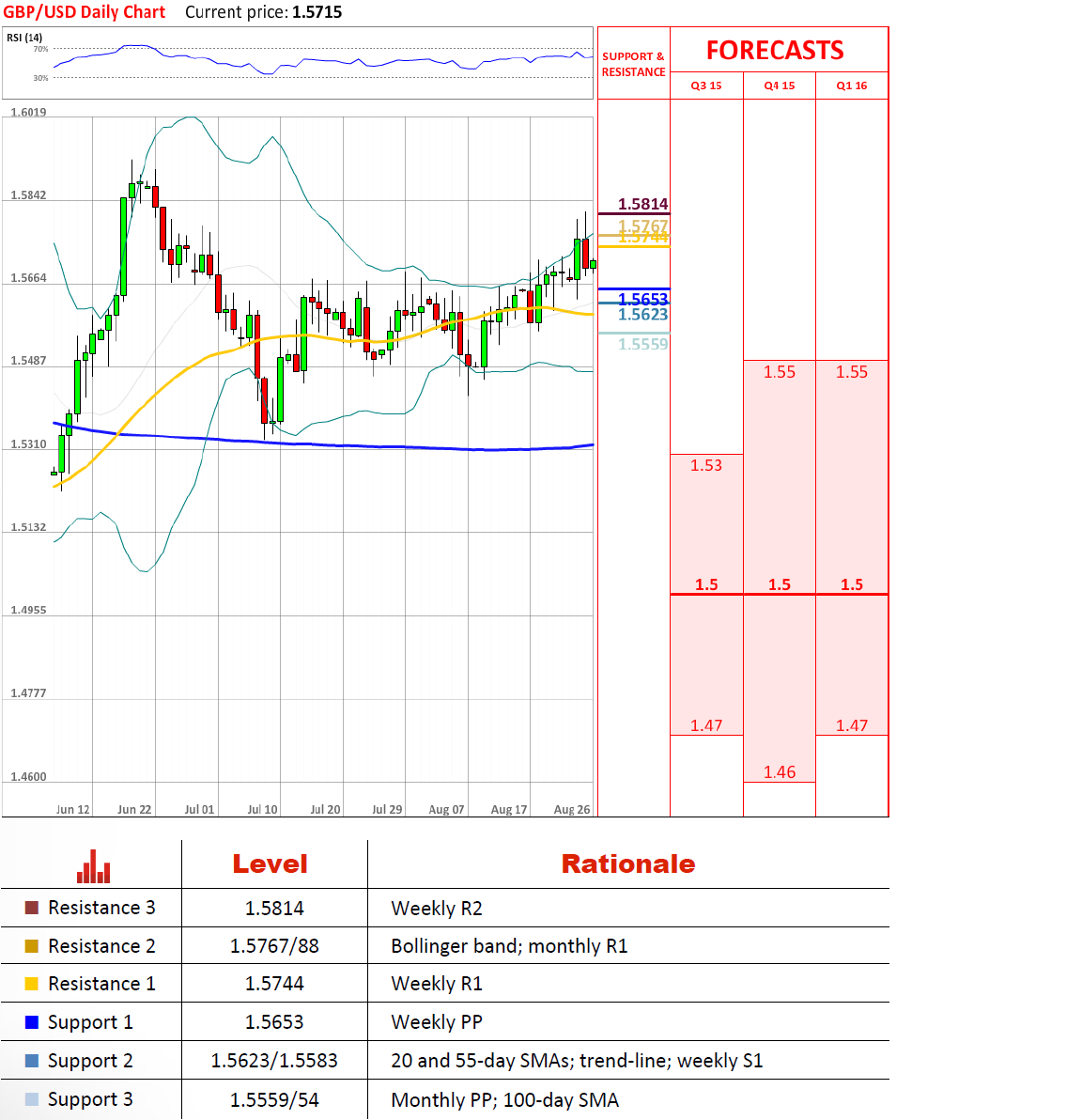Click the '20 and 55-day SMAs' rationale cell

[577, 1061]
